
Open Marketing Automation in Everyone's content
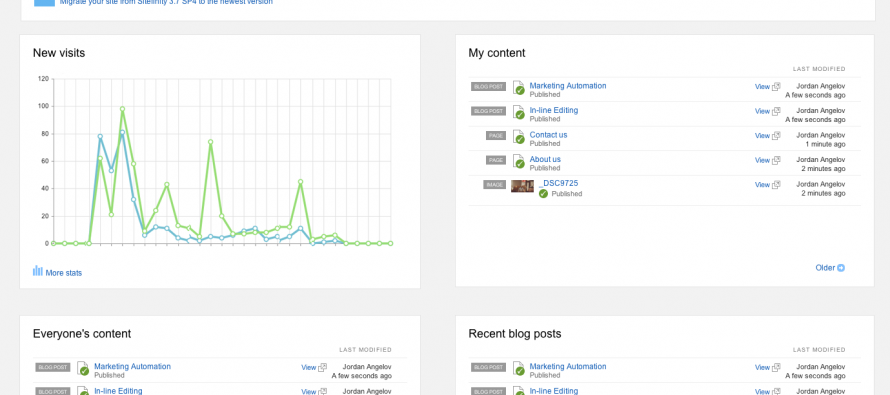coord(132,367)
